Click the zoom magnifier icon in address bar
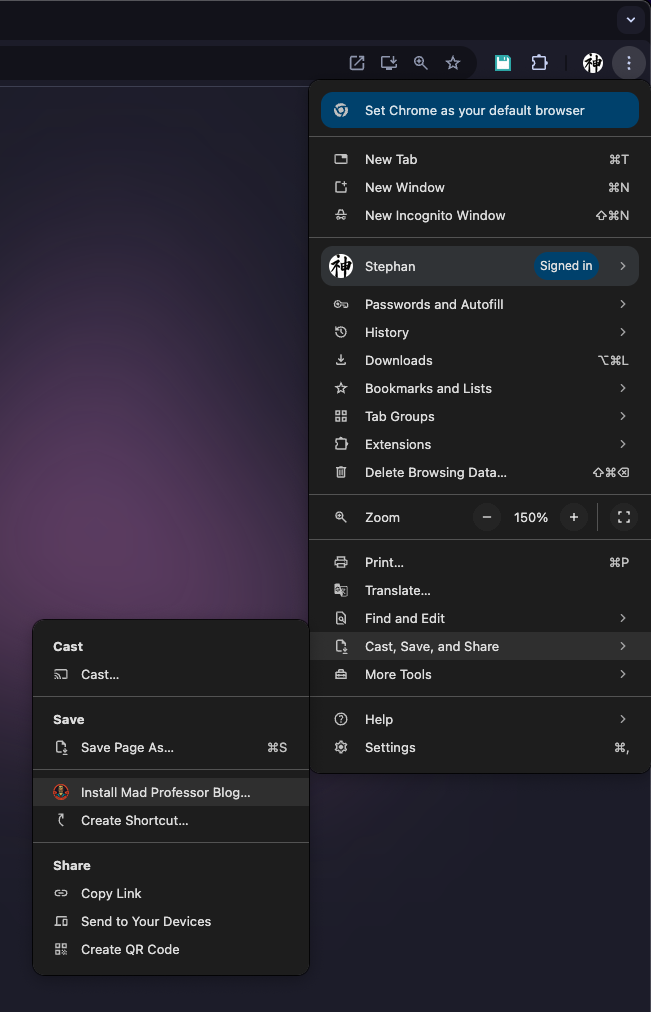This screenshot has height=1012, width=651. coord(421,63)
